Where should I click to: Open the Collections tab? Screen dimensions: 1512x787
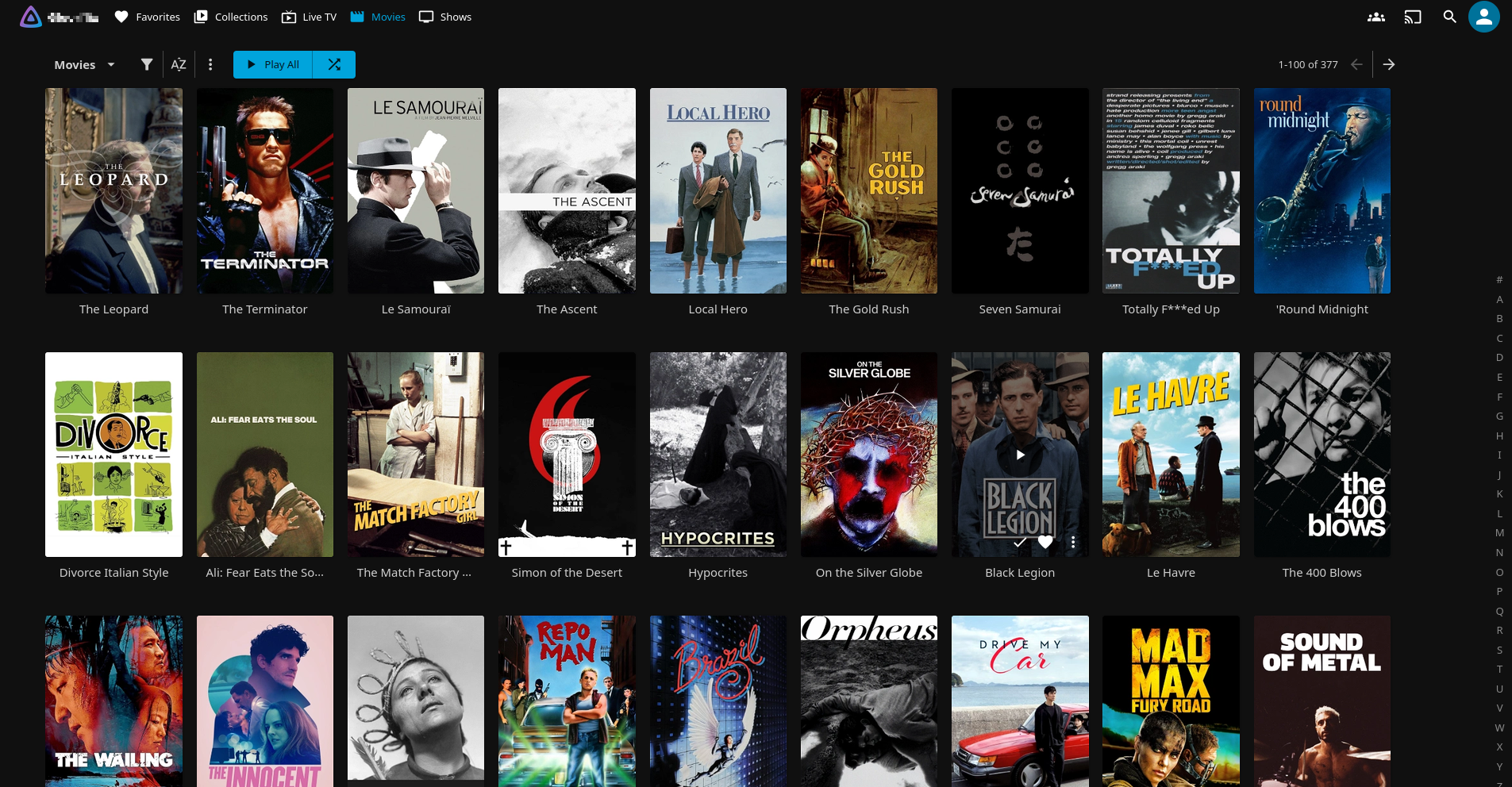coord(231,17)
